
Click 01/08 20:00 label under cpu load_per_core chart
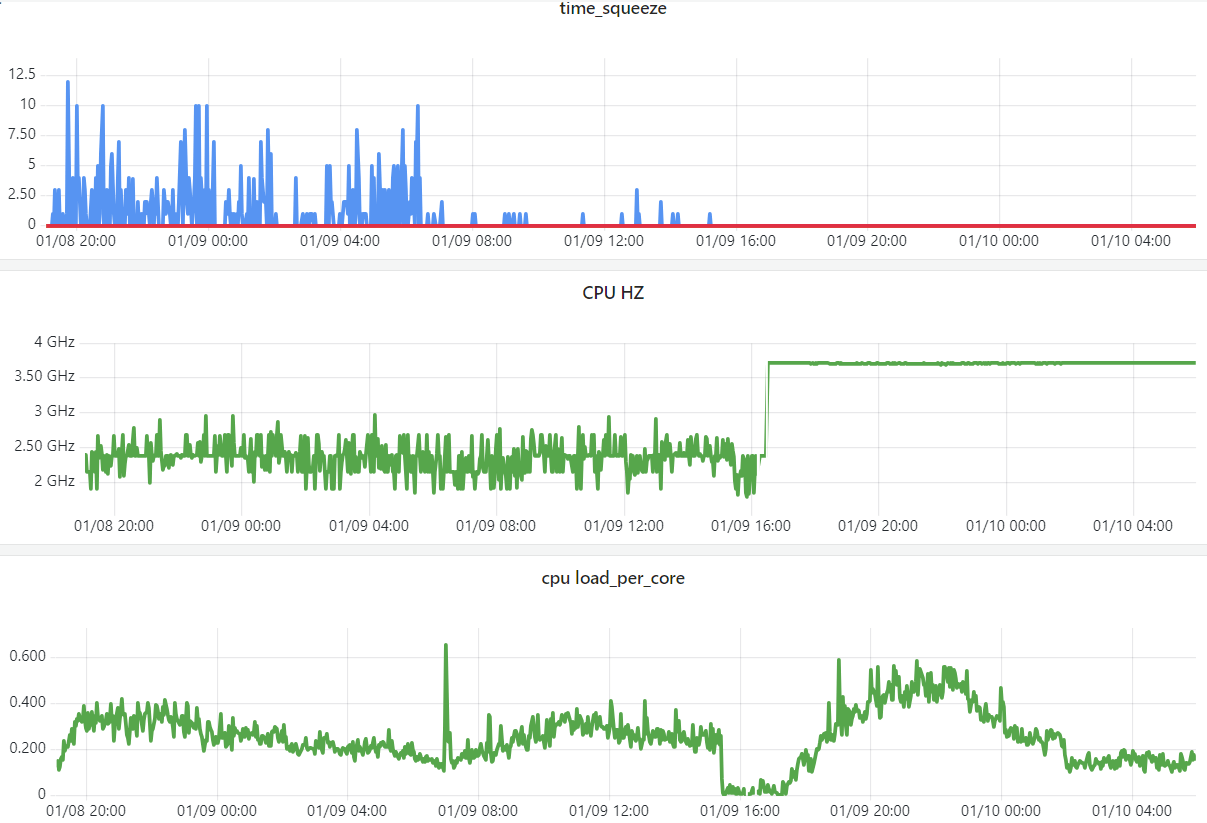pos(86,811)
